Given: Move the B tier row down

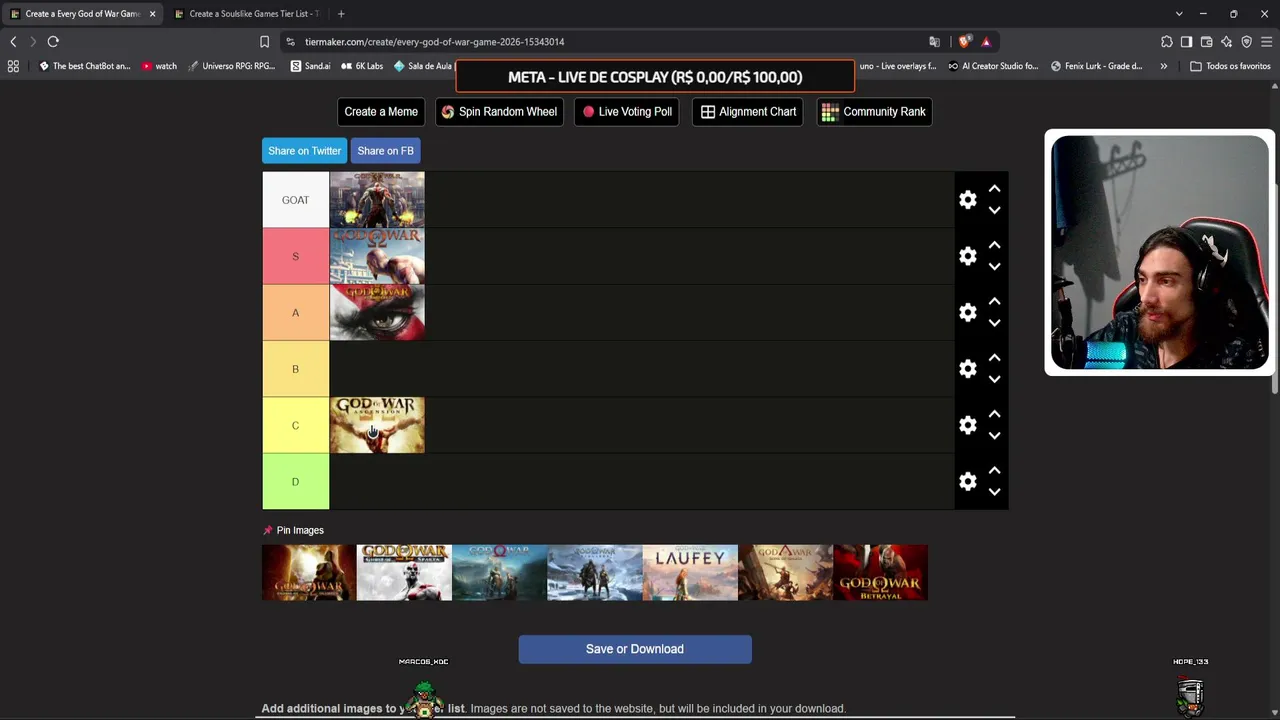Looking at the screenshot, I should pyautogui.click(x=994, y=380).
